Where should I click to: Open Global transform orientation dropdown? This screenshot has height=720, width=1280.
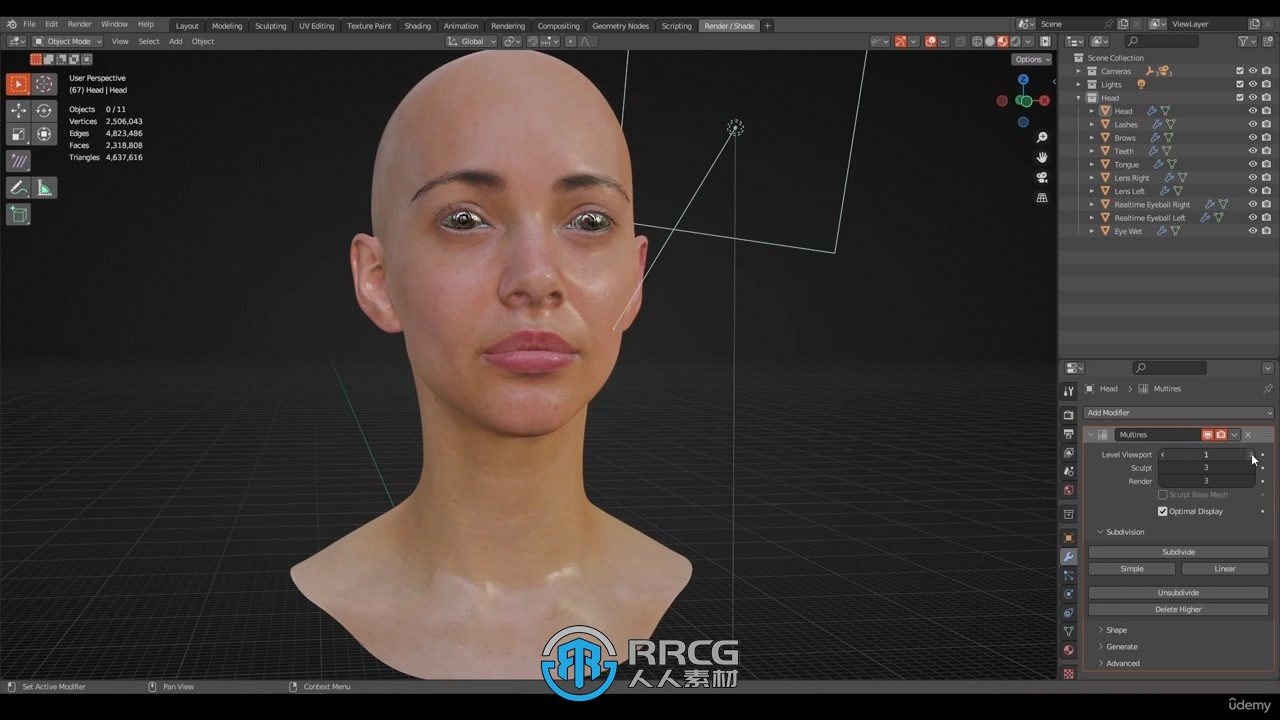pos(470,41)
